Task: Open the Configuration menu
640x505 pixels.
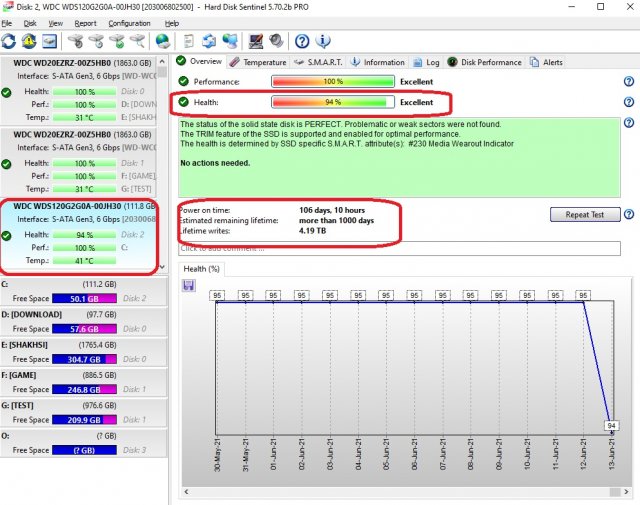Action: coord(129,22)
